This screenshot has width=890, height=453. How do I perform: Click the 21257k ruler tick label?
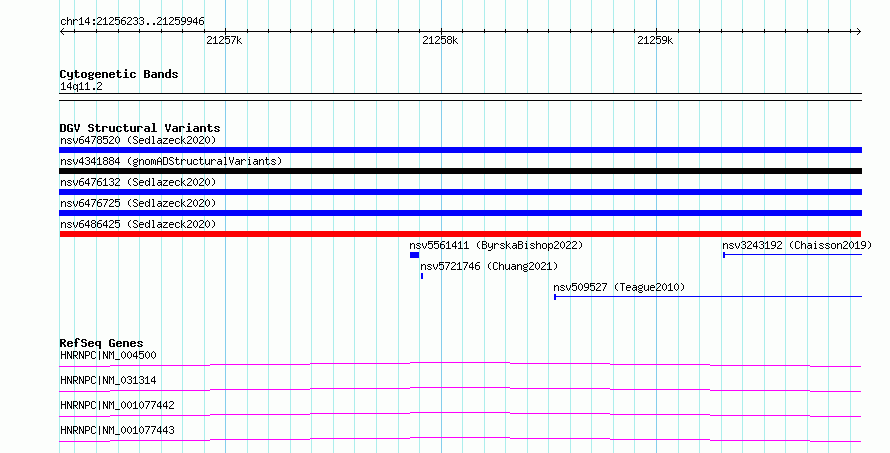224,40
